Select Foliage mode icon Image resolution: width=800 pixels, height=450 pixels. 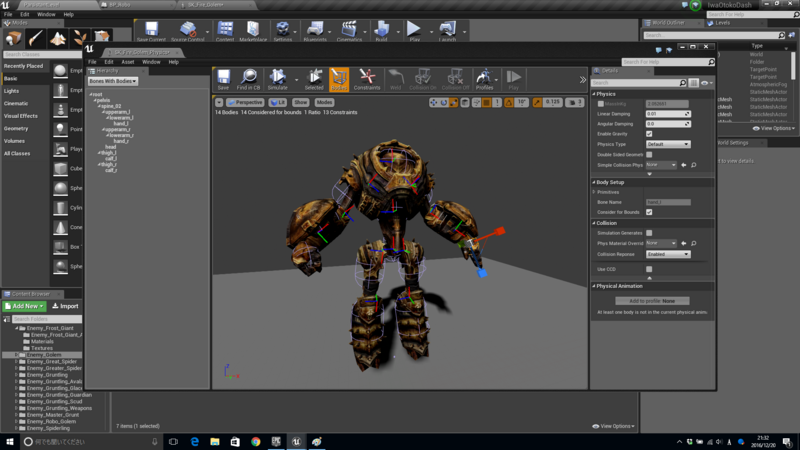point(80,38)
